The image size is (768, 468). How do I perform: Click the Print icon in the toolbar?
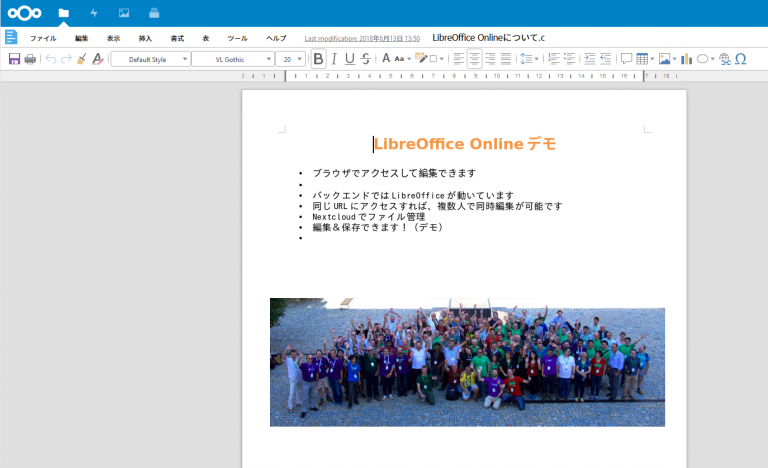30,59
